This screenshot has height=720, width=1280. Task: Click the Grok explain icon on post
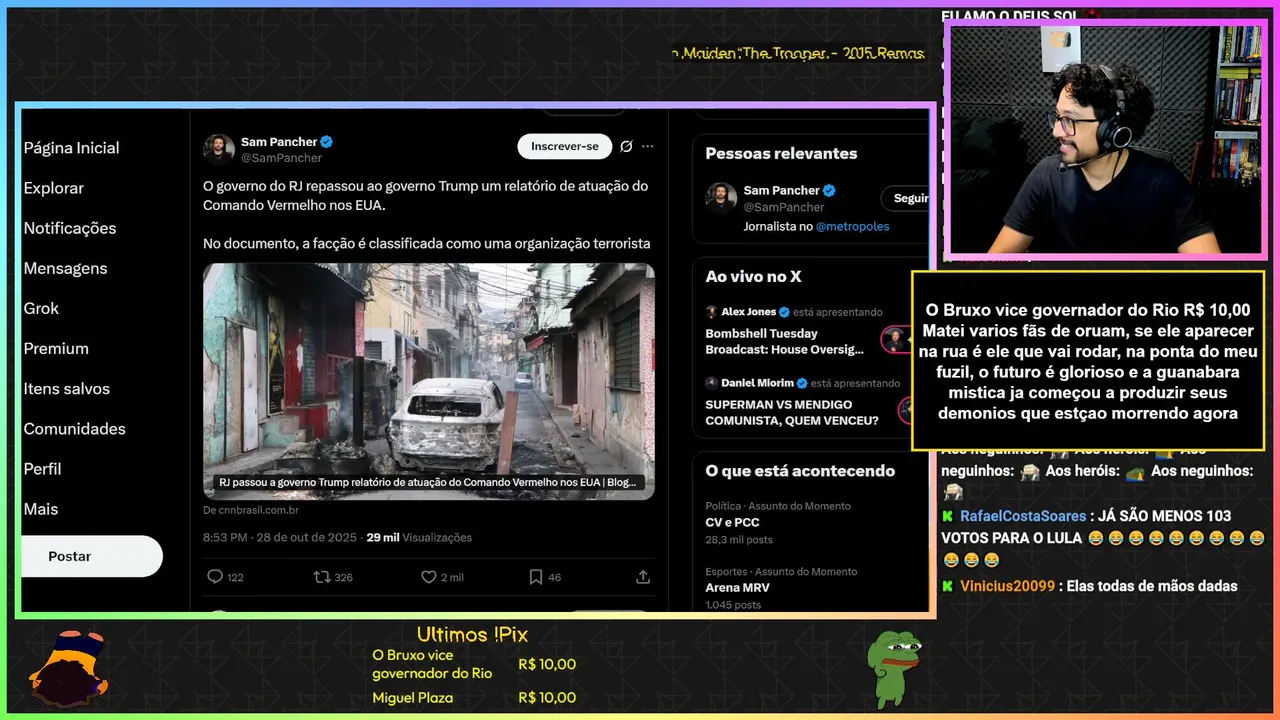626,146
